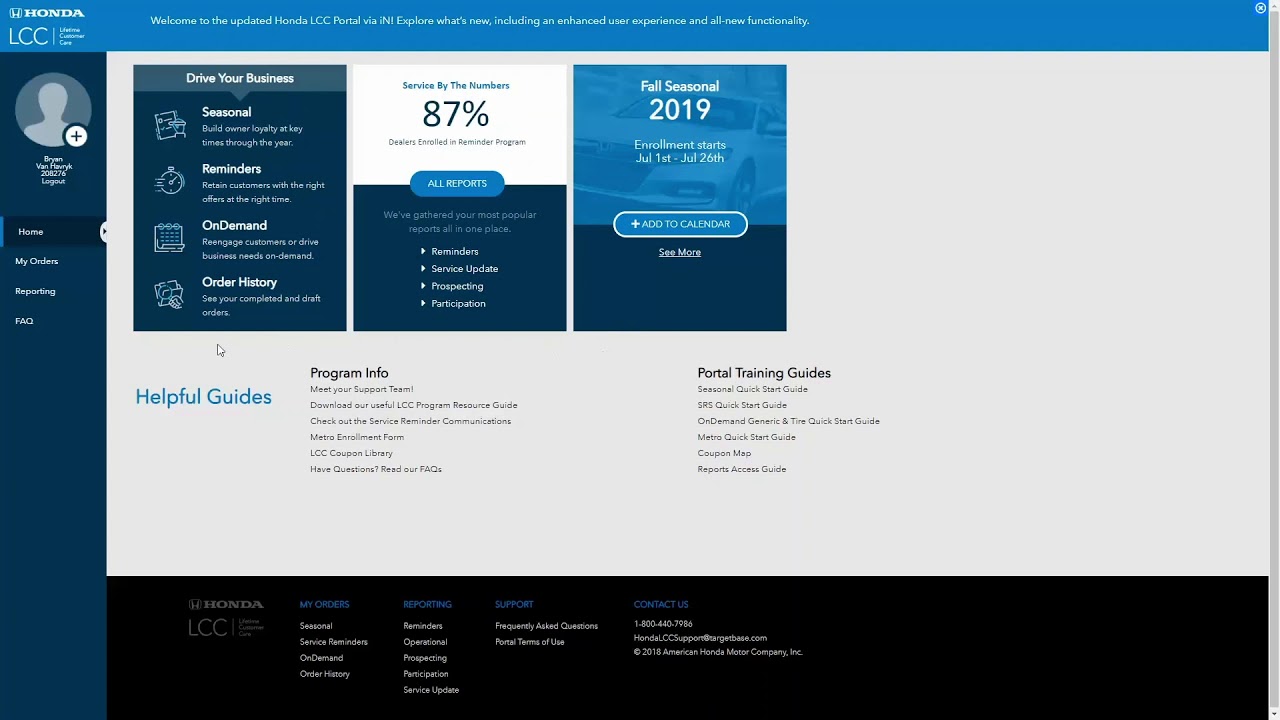Collapse the sidebar using arrow beside Home

(103, 232)
